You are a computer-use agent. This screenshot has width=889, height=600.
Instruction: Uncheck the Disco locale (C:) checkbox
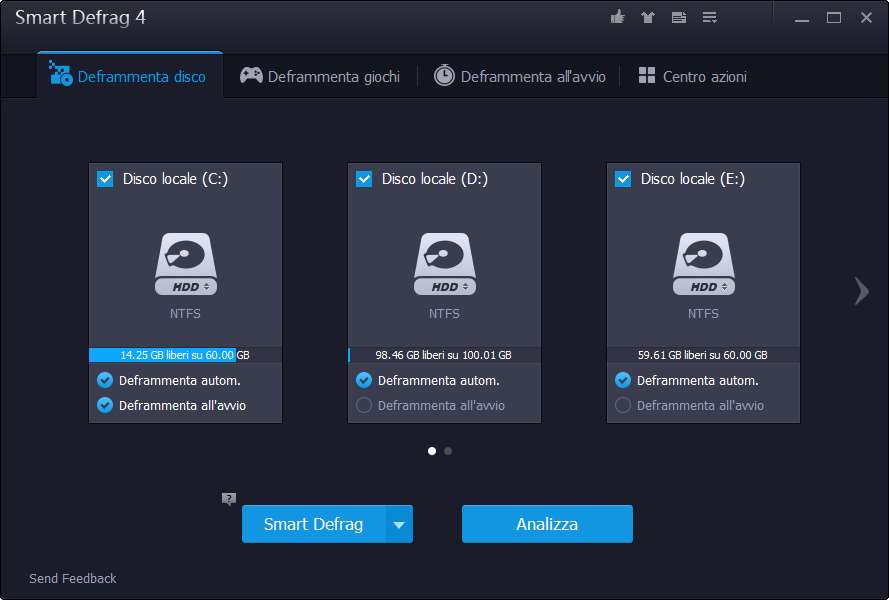[105, 179]
